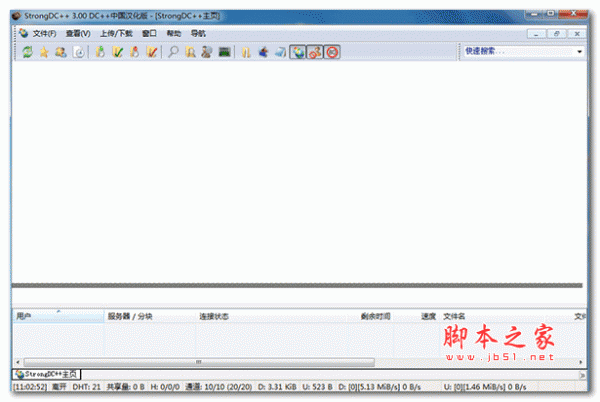Open Settings icon in the toolbar
Screen dimensions: 600x402
coord(263,52)
